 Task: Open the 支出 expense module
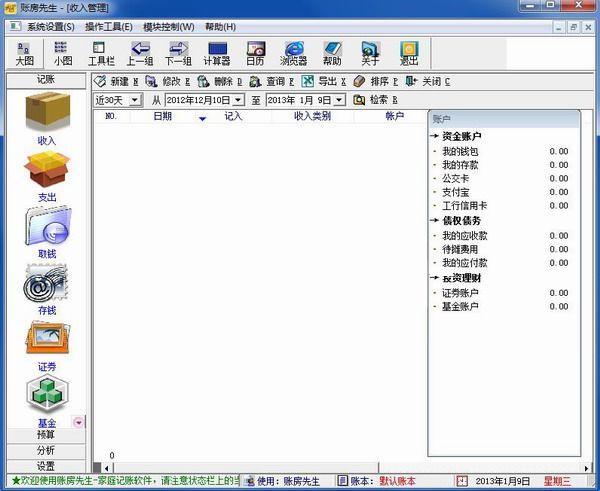(x=47, y=176)
